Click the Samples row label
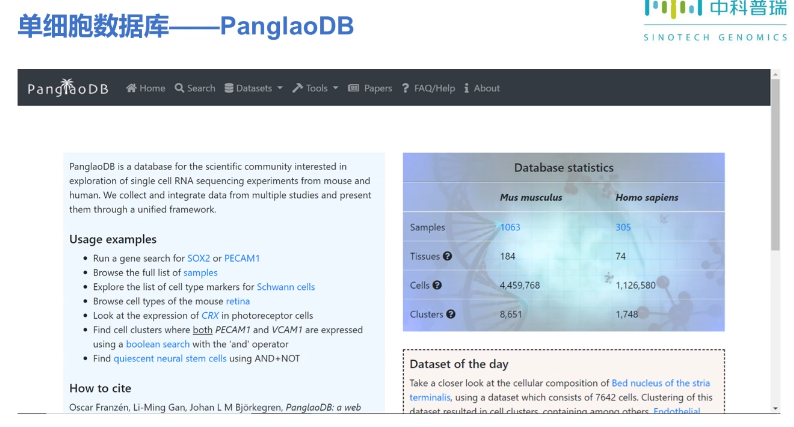Screen dimensions: 794x427 click(x=427, y=227)
